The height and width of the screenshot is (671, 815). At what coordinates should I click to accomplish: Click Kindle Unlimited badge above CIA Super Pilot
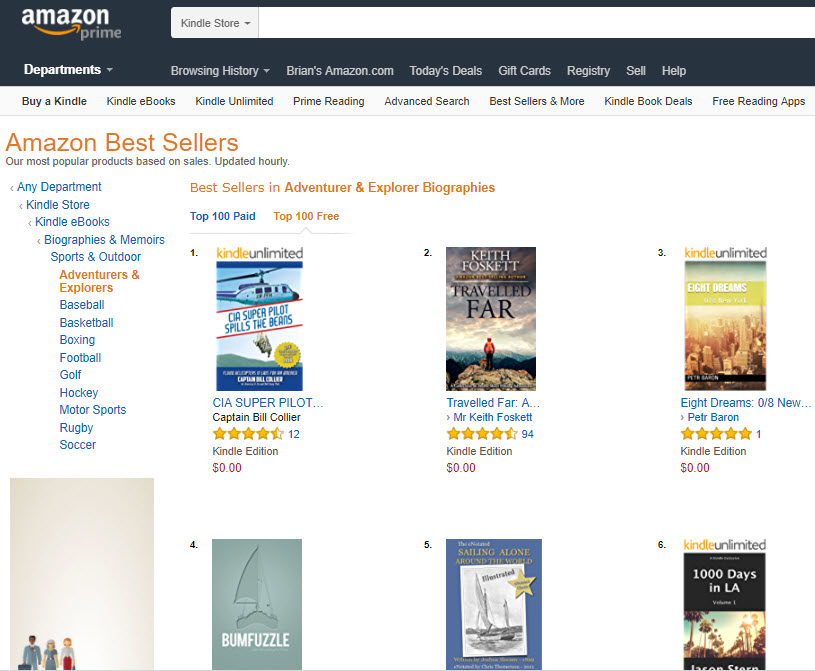(x=259, y=254)
